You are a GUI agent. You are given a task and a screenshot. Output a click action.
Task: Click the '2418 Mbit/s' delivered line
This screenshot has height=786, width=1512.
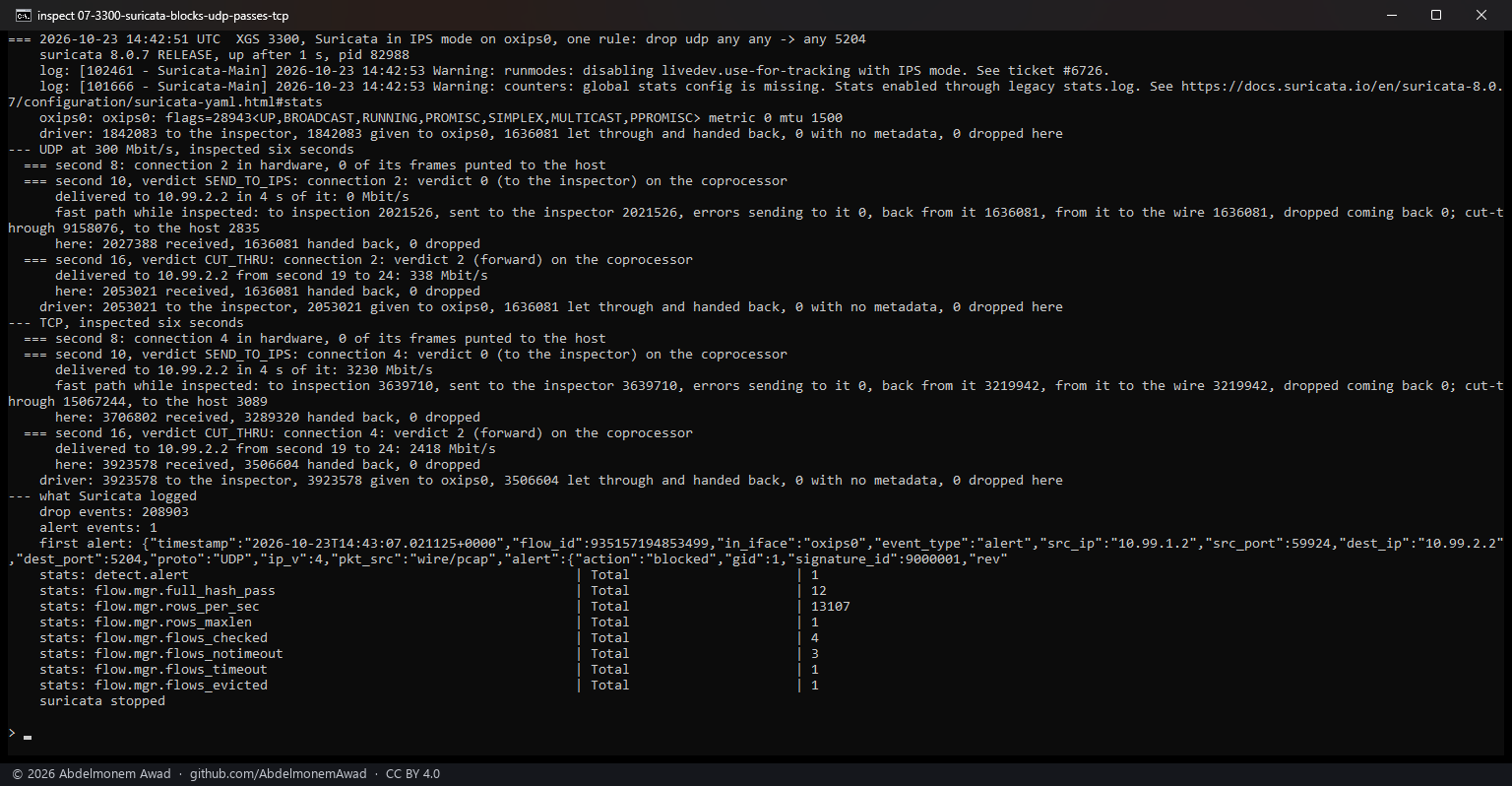[276, 449]
